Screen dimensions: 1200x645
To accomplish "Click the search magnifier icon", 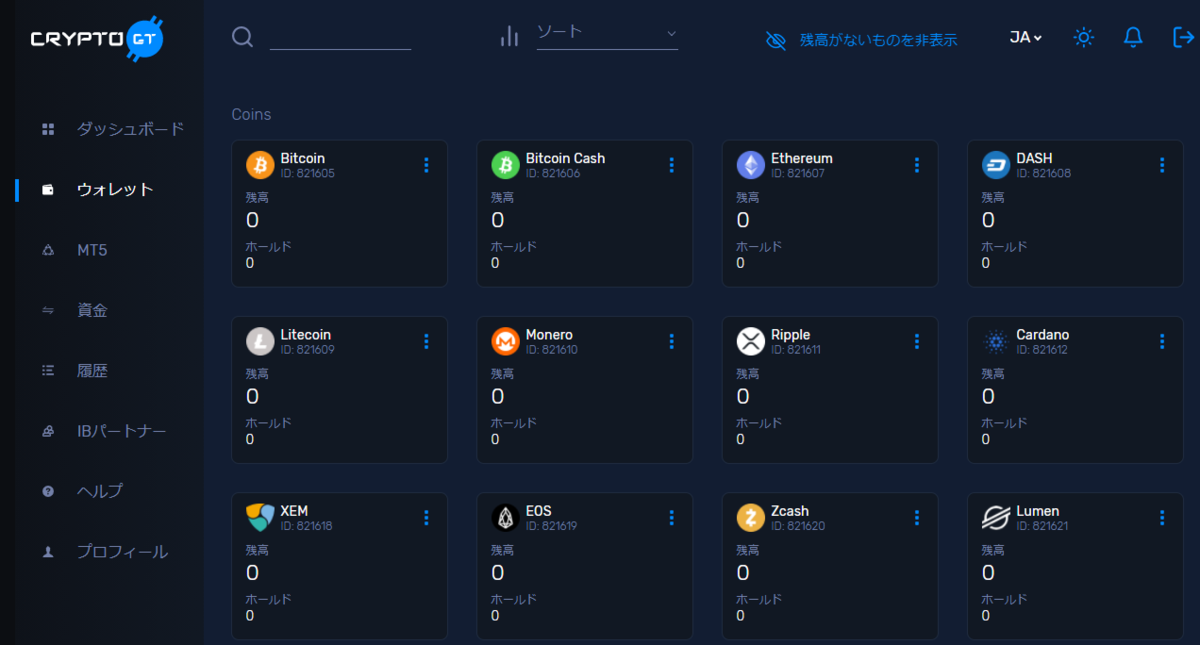I will pyautogui.click(x=242, y=37).
